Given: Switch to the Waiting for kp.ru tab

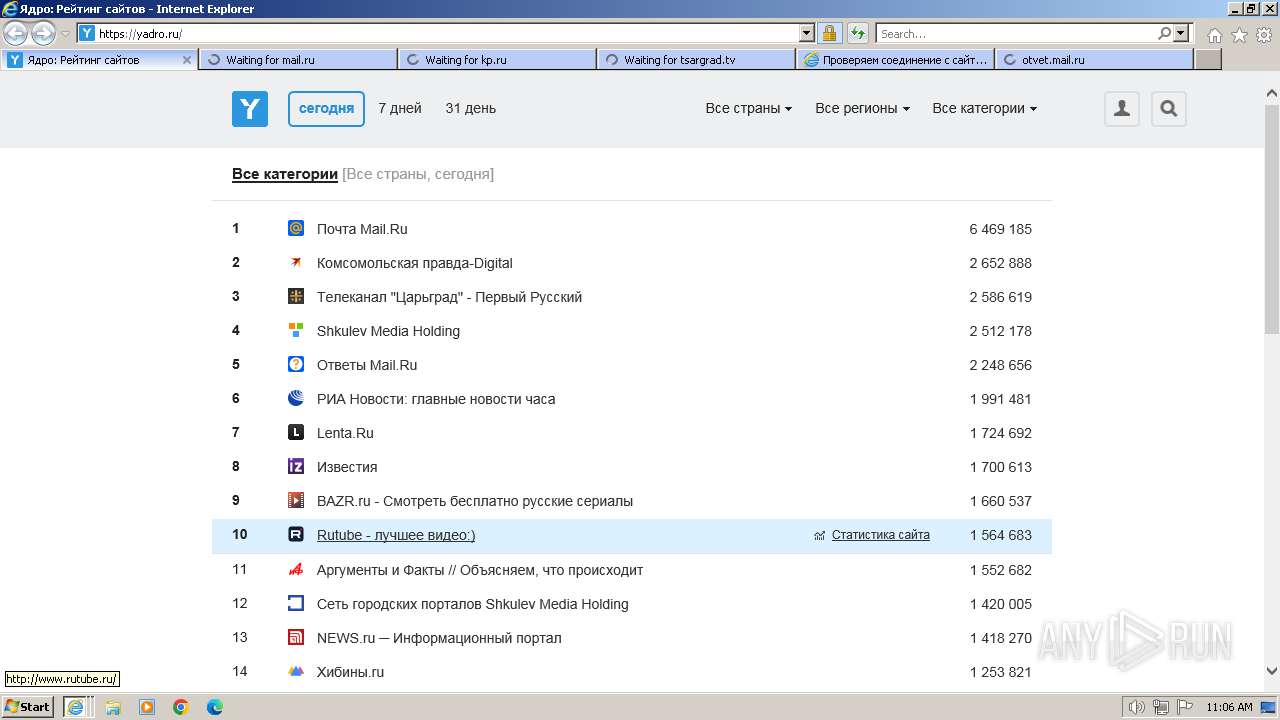Looking at the screenshot, I should click(497, 59).
